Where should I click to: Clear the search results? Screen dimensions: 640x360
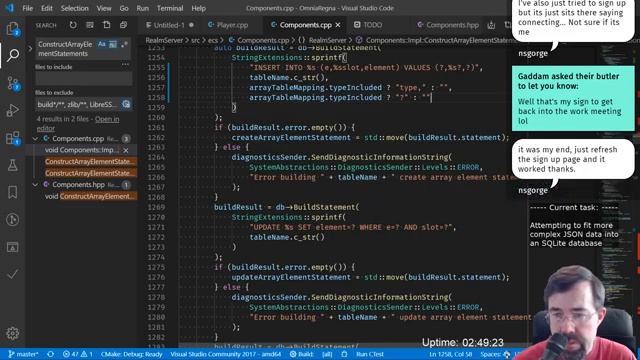[90, 25]
